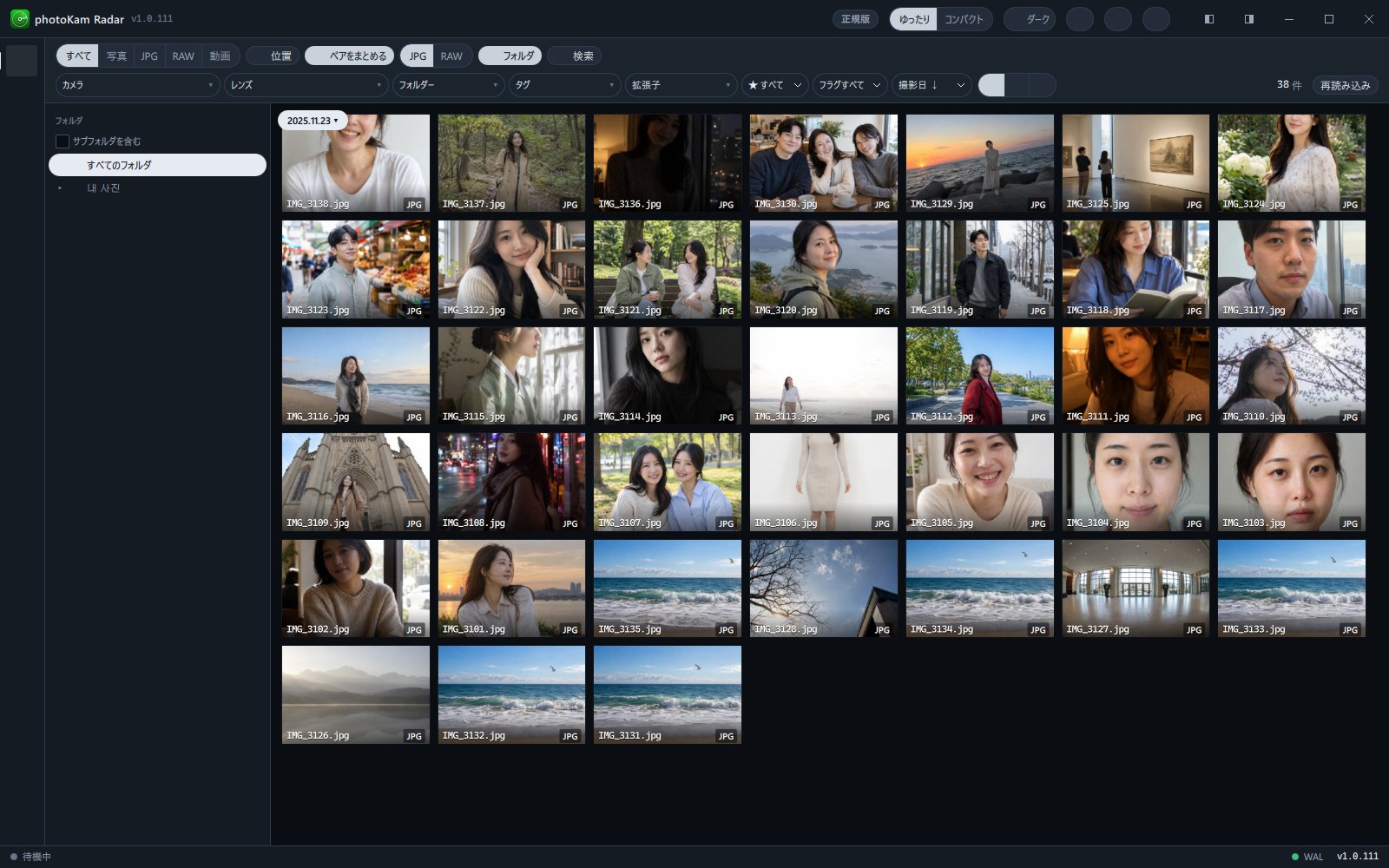Maximize the photoKam Radar window
This screenshot has width=1389, height=868.
1328,19
